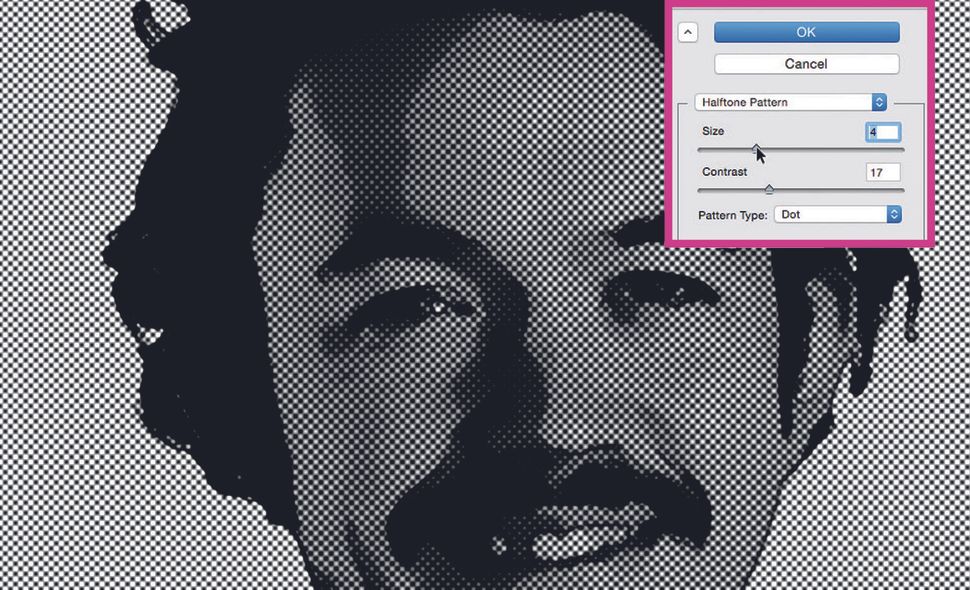Click the Contrast label text
The width and height of the screenshot is (970, 590).
pos(724,172)
